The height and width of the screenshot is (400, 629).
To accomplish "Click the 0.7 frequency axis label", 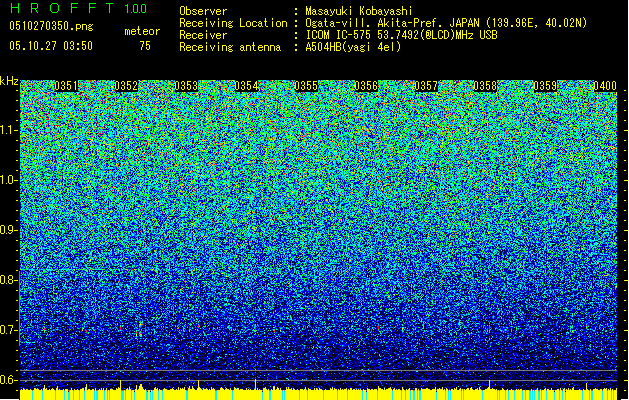I will [8, 330].
